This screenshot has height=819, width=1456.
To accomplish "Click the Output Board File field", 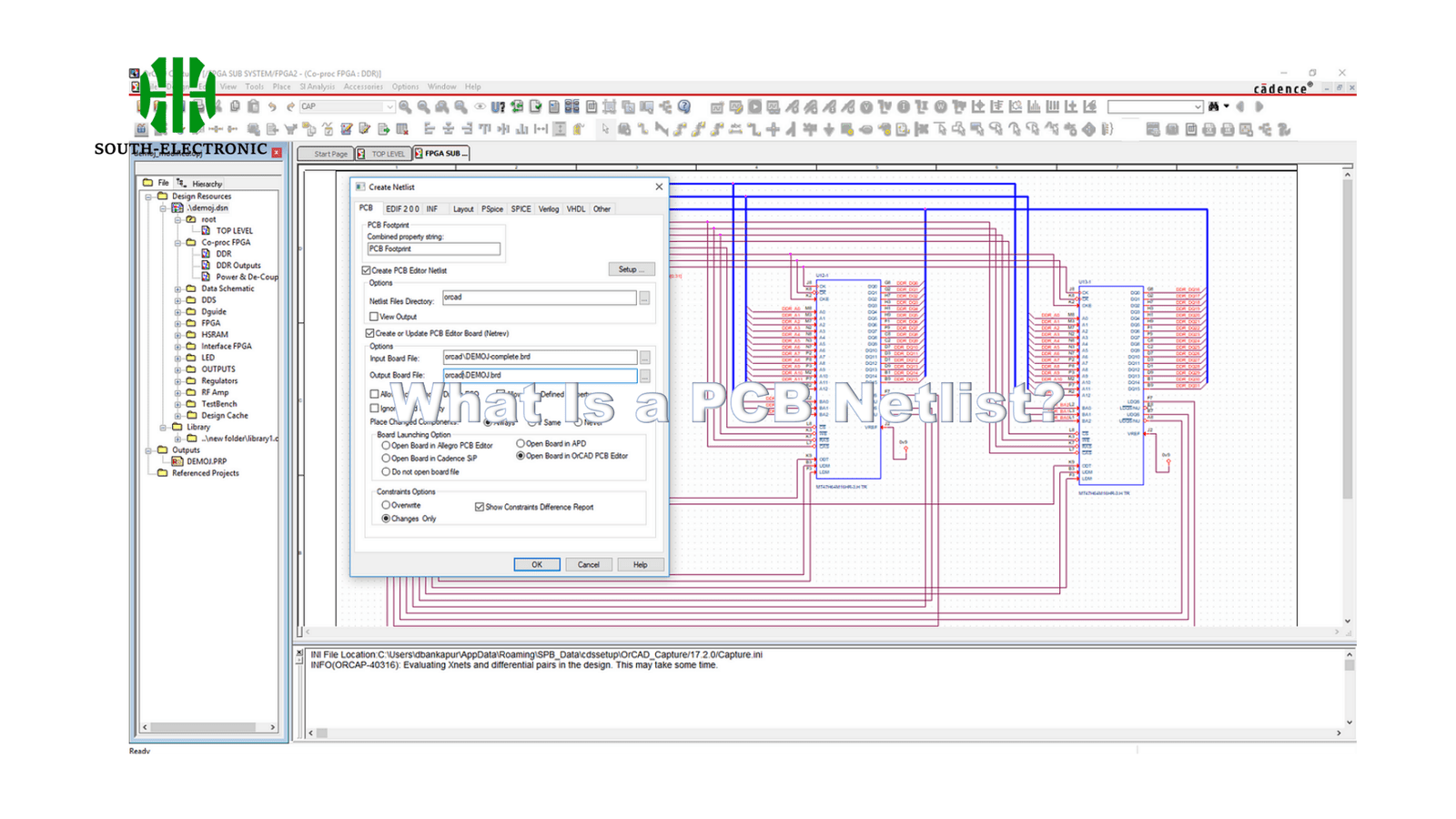I will tap(539, 375).
